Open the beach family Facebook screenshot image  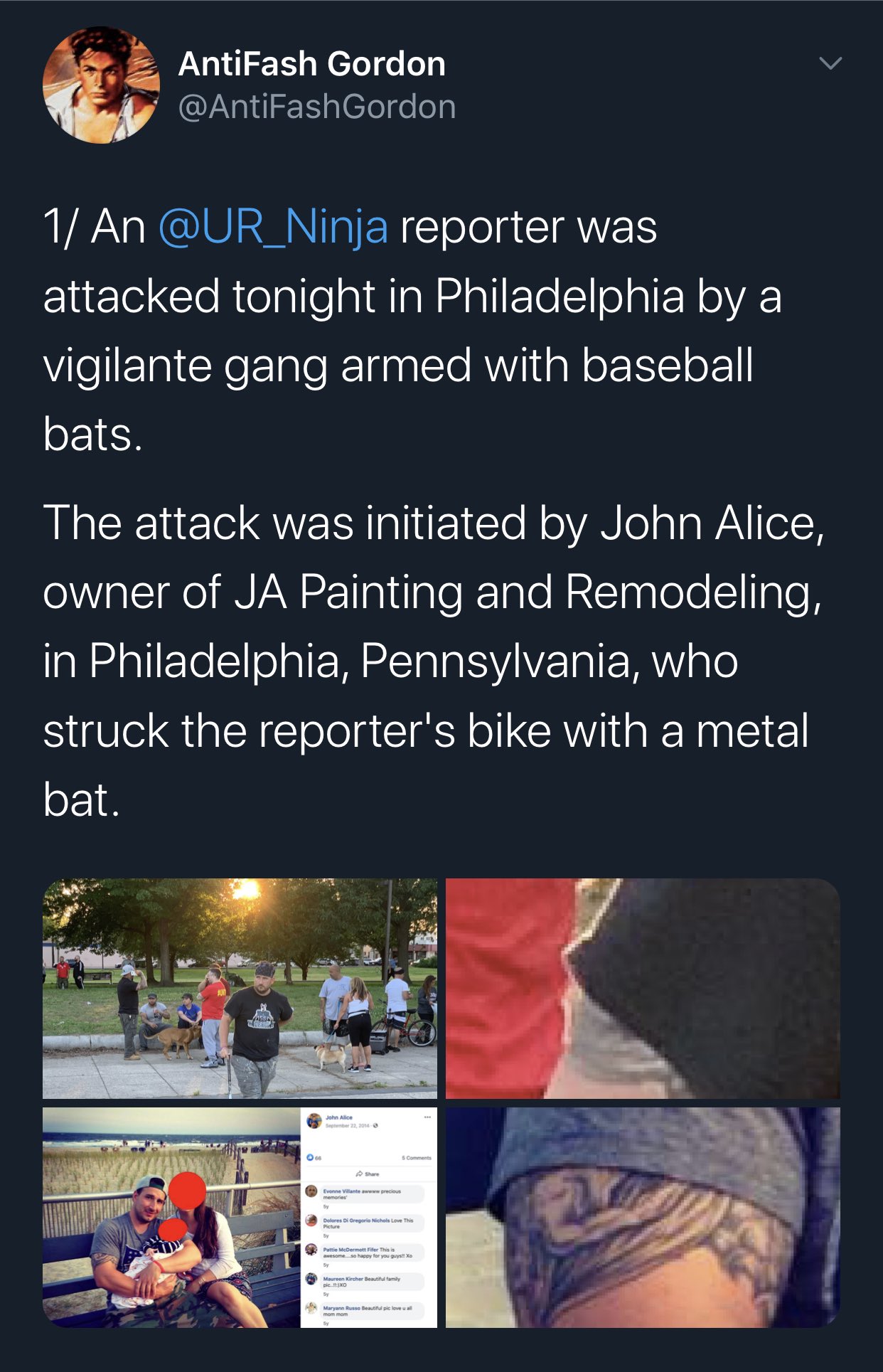coord(240,1217)
